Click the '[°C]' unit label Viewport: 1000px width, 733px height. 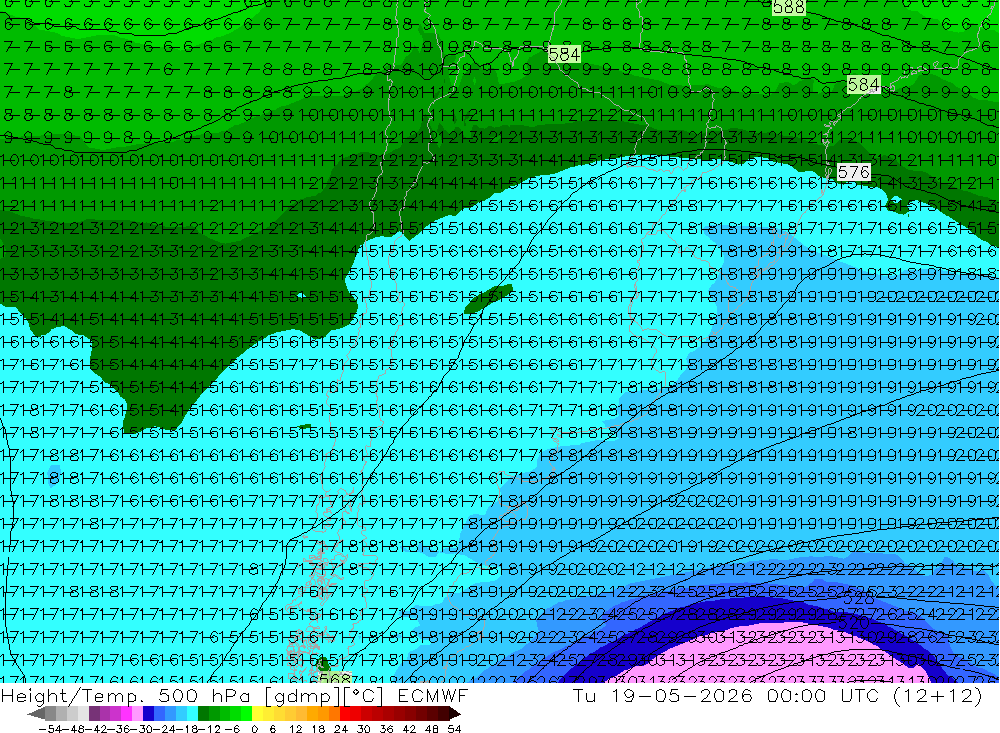pyautogui.click(x=363, y=696)
